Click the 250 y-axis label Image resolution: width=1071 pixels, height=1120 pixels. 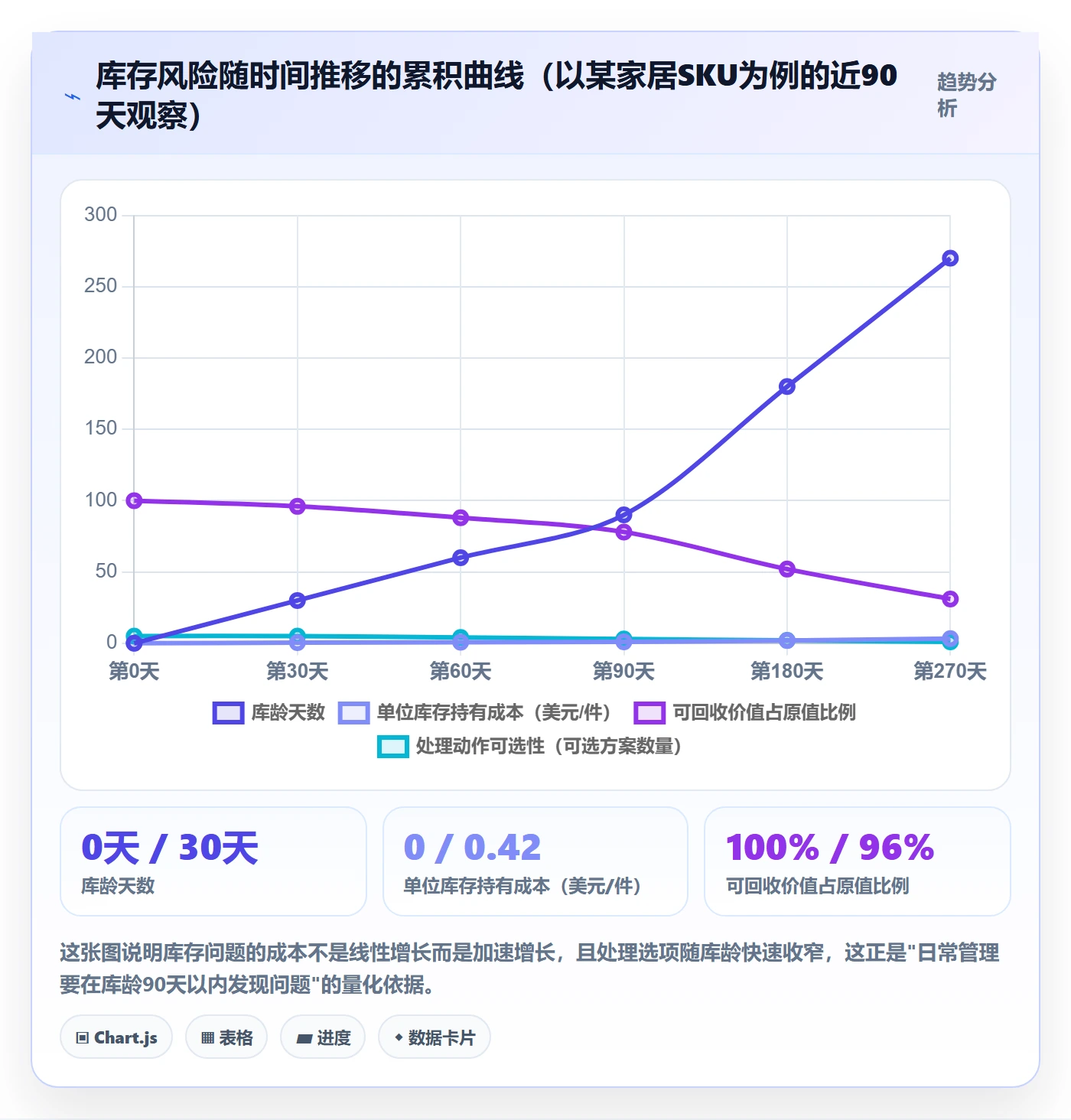point(101,286)
